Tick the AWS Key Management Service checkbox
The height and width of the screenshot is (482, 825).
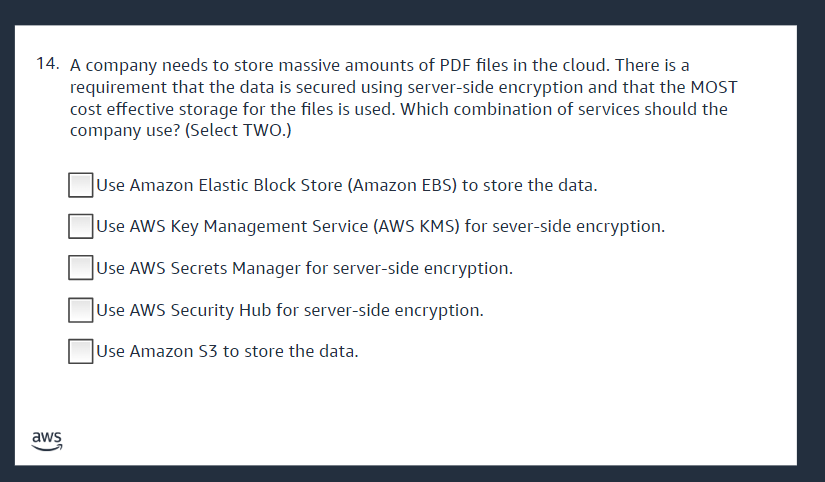click(81, 227)
